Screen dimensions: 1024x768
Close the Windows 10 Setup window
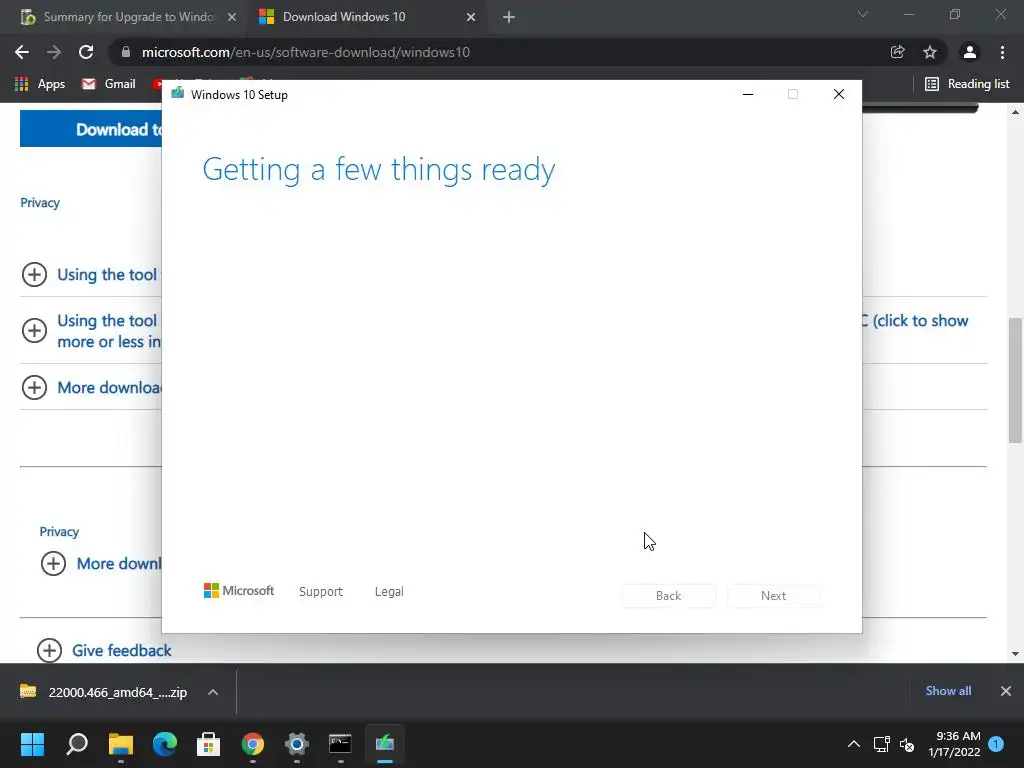839,95
